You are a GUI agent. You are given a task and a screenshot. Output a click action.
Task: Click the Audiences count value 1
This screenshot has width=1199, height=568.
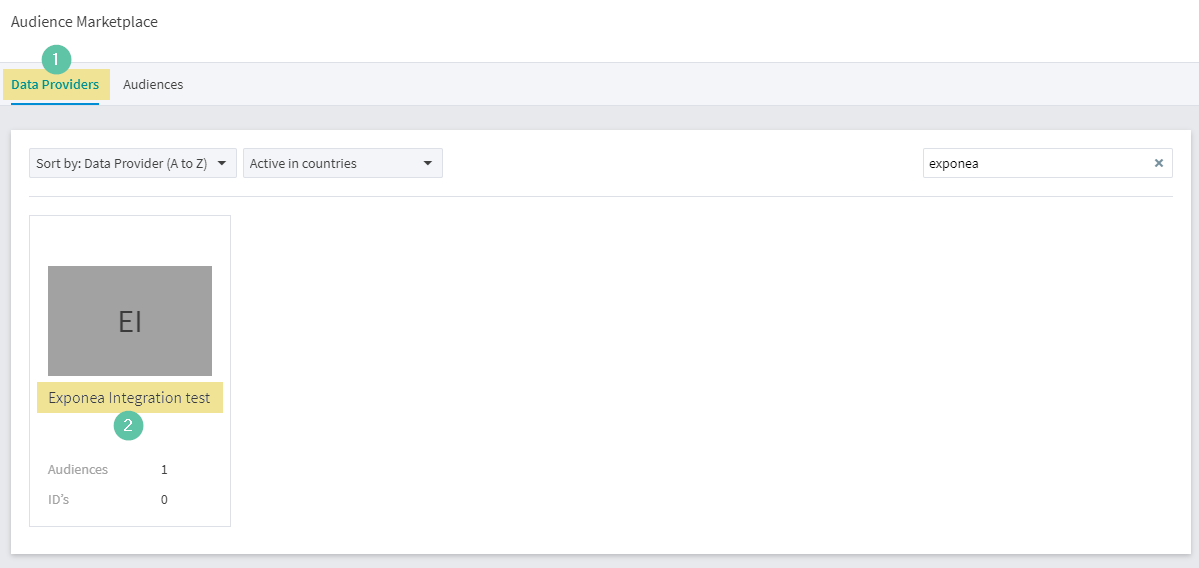point(164,469)
